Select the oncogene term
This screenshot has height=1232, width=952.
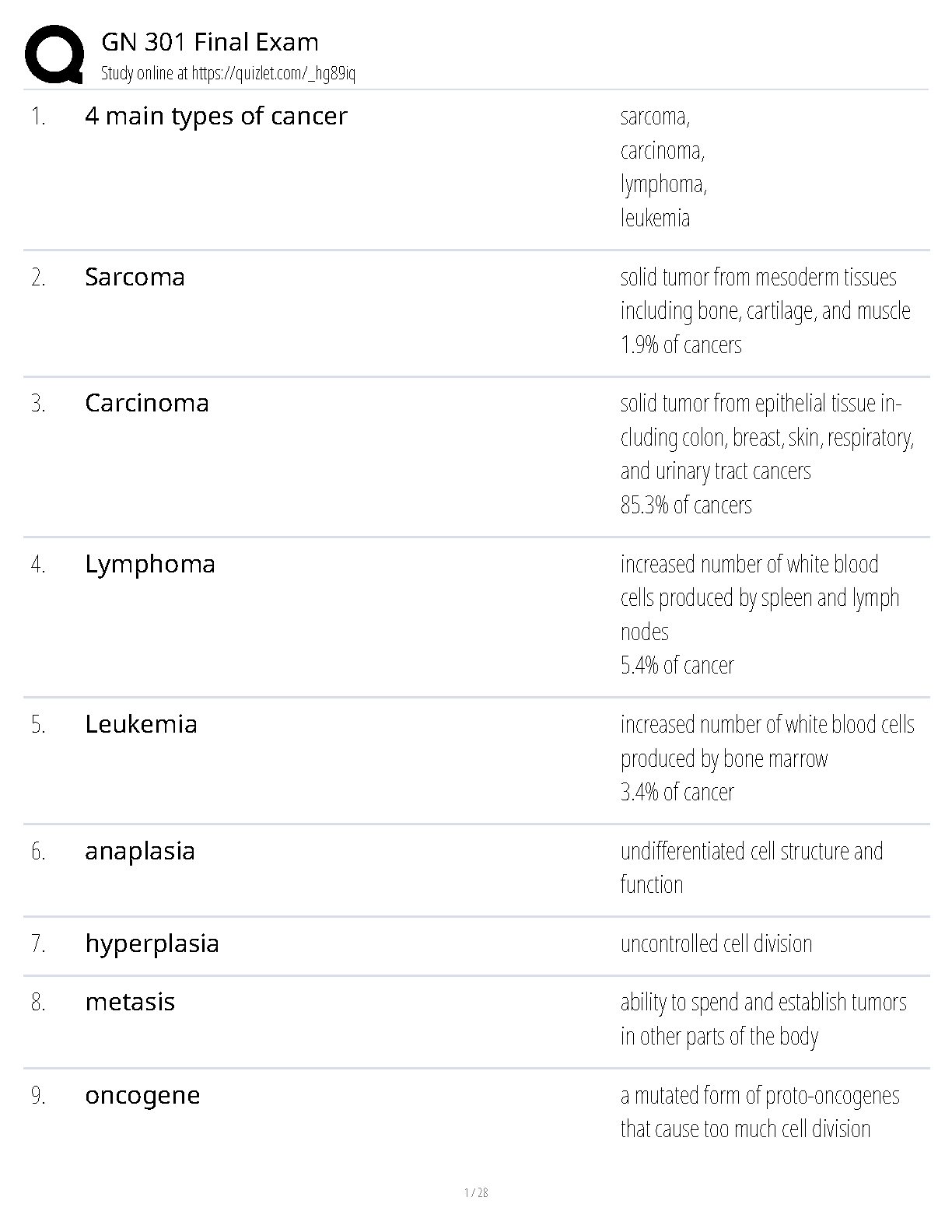pyautogui.click(x=142, y=1095)
